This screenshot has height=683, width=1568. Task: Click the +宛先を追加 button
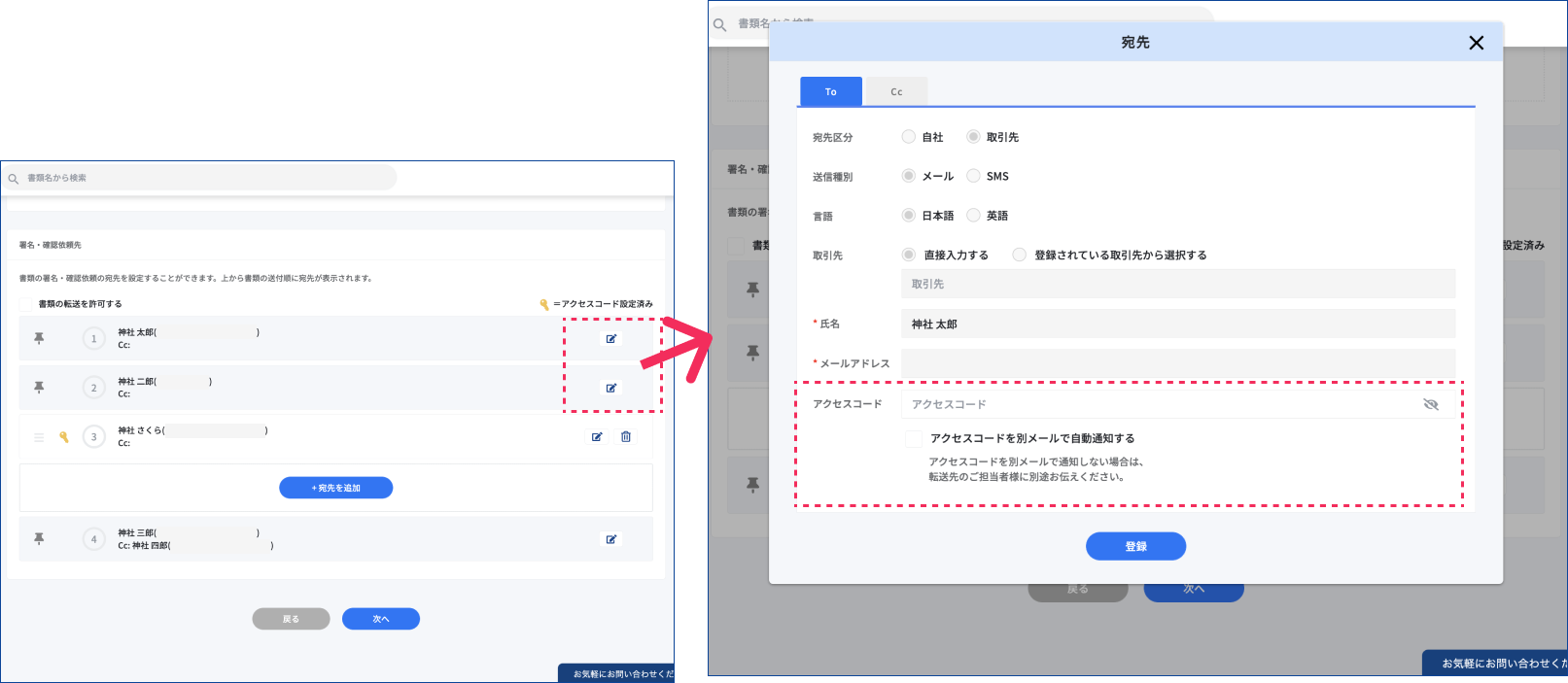point(335,488)
